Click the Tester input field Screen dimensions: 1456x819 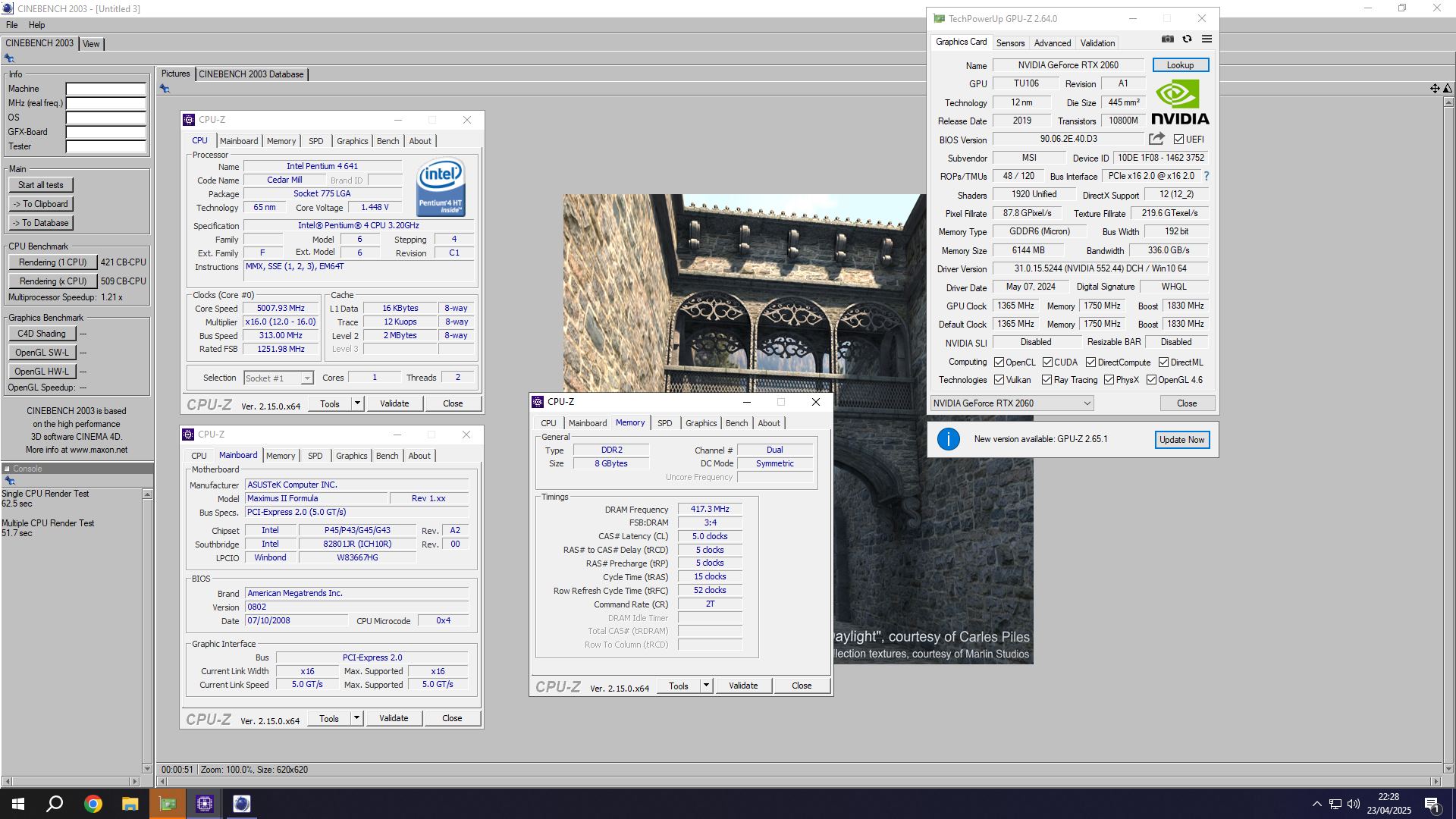[105, 146]
